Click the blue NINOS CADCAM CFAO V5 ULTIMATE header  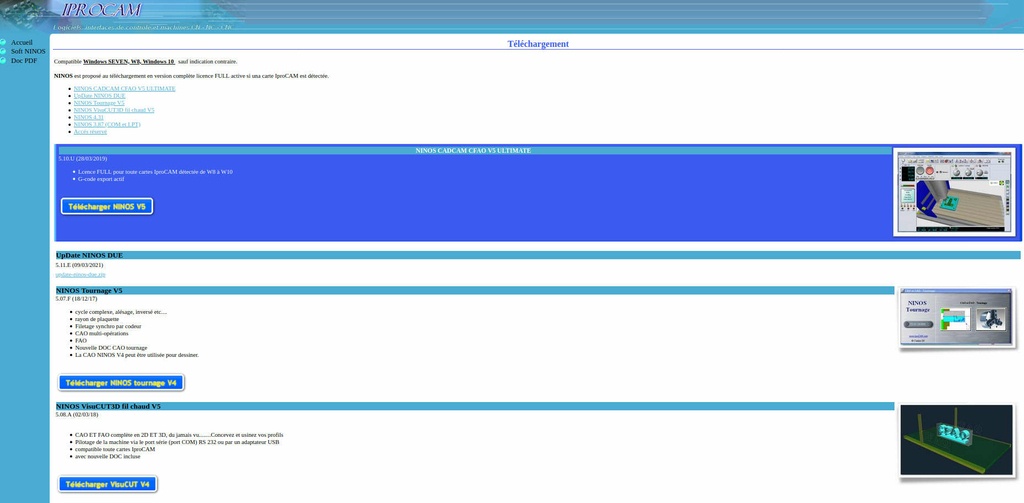pyautogui.click(x=473, y=150)
